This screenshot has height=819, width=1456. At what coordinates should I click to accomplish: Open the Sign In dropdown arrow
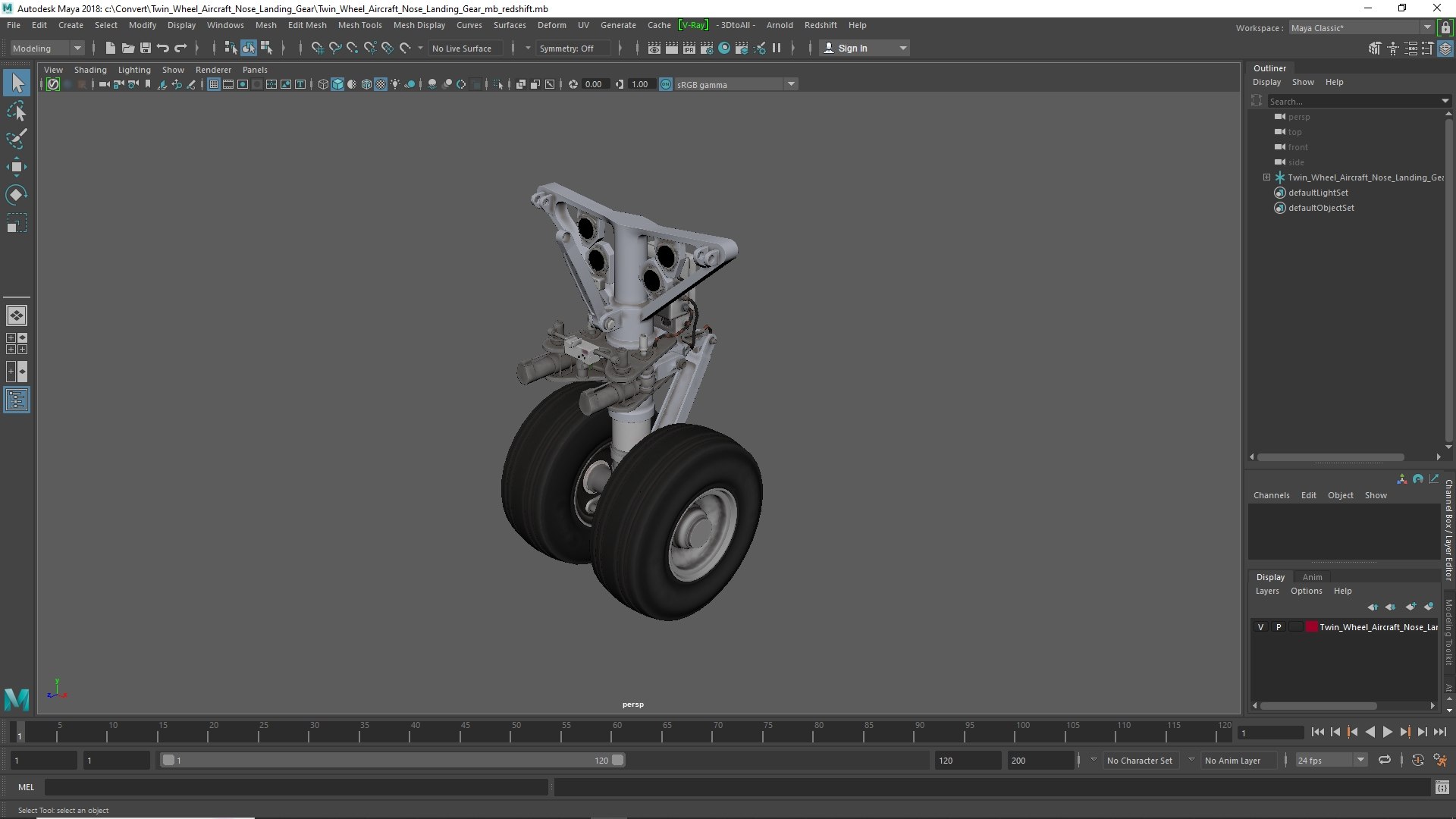(902, 48)
